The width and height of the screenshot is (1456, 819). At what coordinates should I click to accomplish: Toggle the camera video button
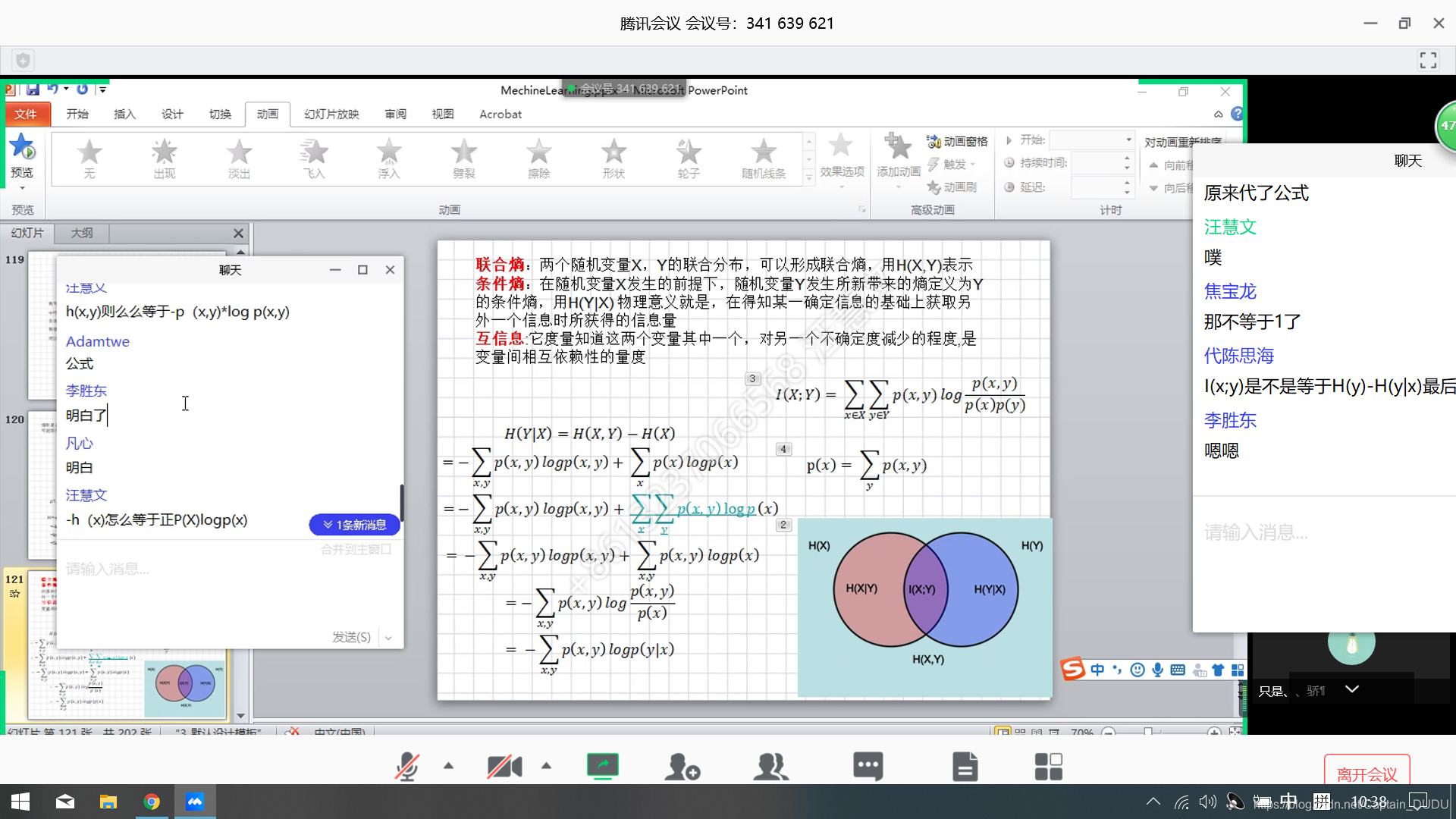pos(504,767)
